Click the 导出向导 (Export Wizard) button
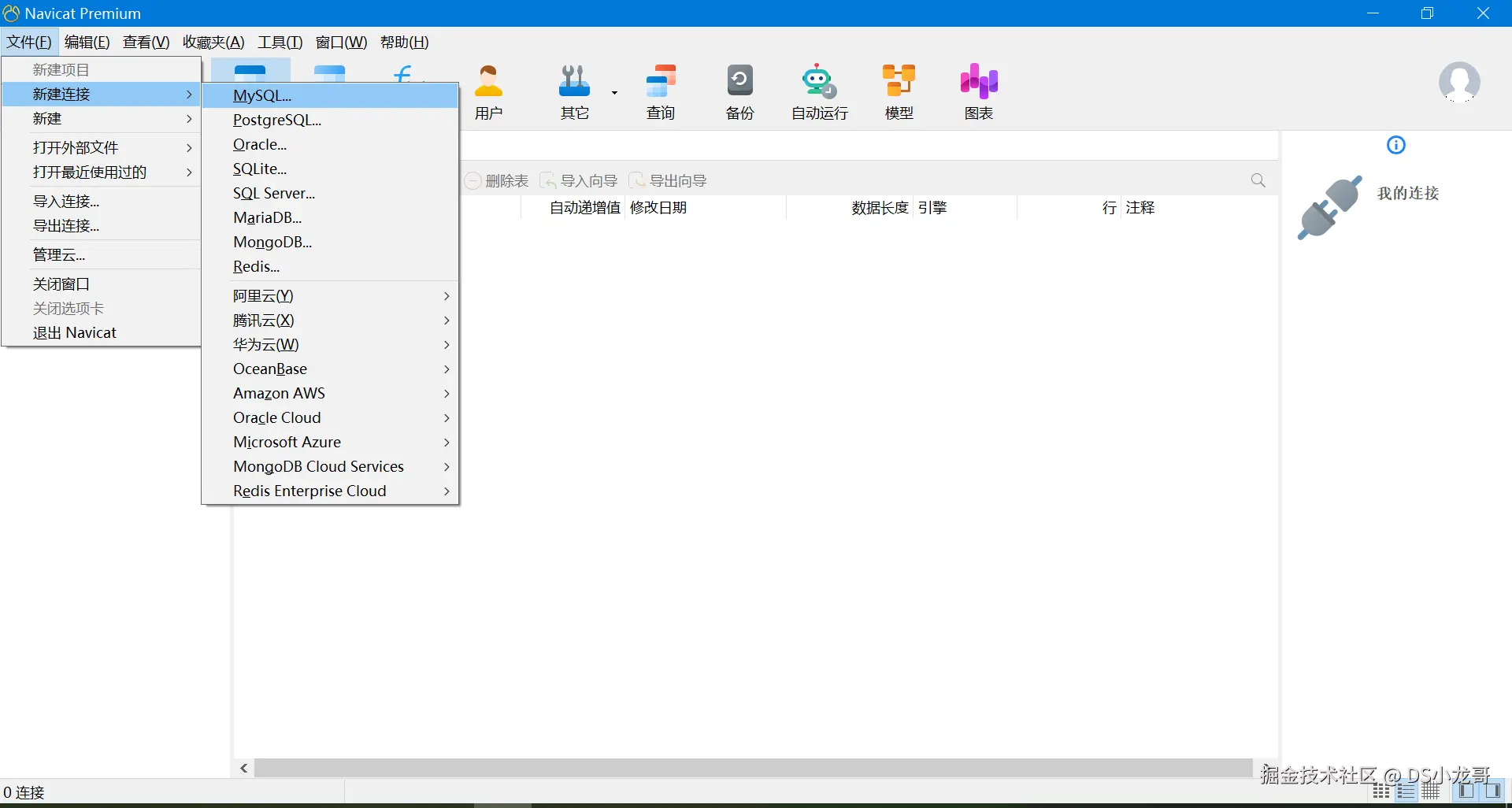1512x808 pixels. tap(668, 181)
